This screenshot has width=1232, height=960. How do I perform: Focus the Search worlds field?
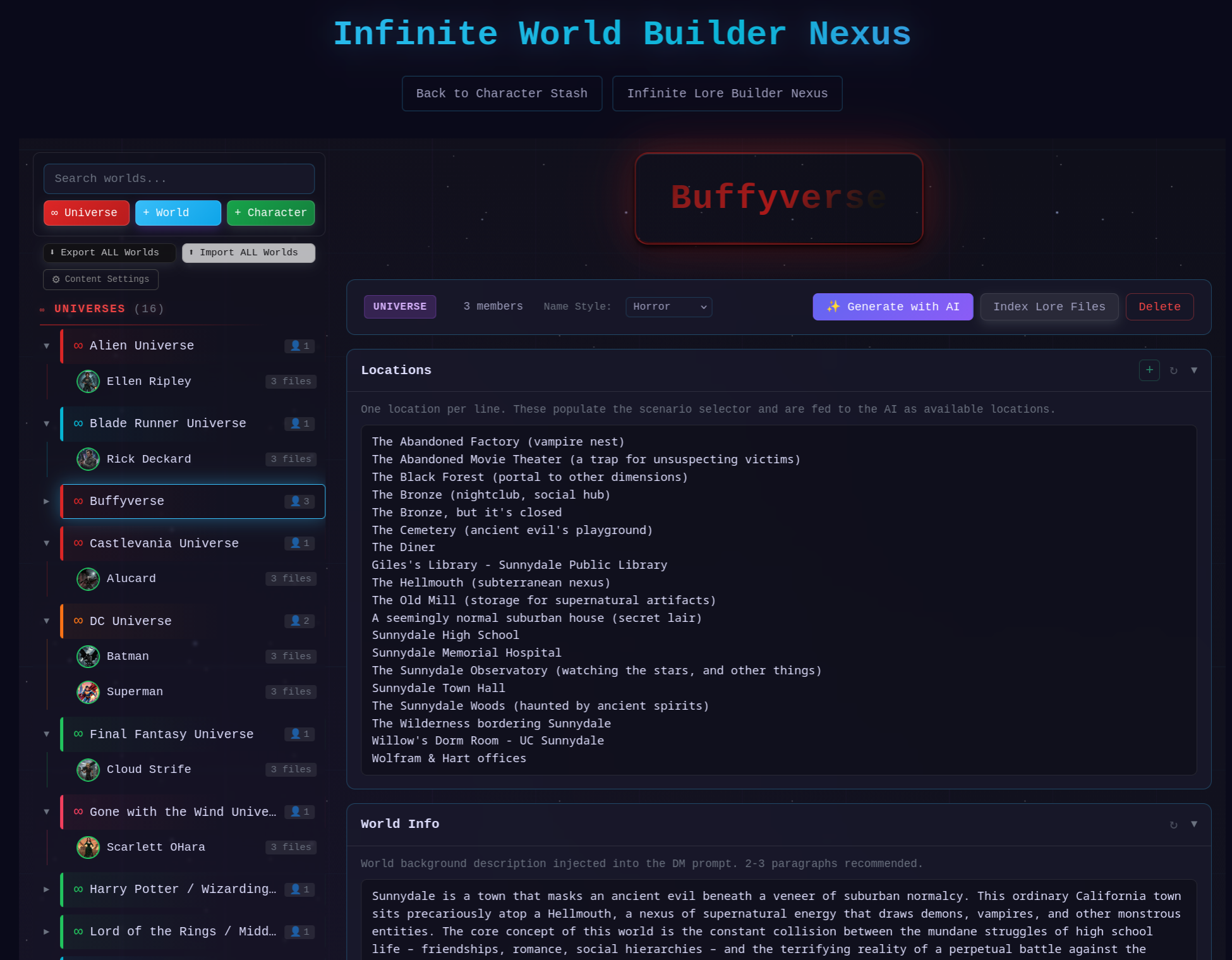179,179
